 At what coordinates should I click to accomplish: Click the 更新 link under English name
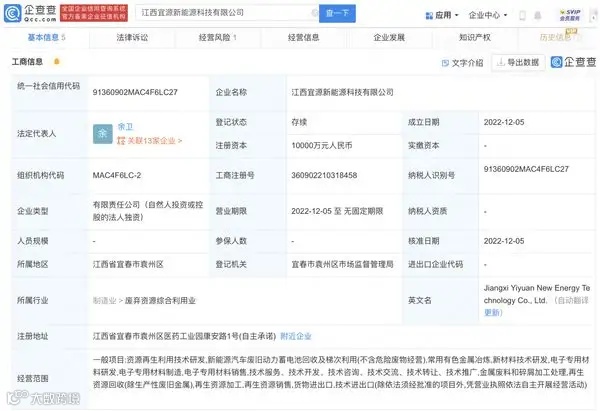pyautogui.click(x=493, y=313)
